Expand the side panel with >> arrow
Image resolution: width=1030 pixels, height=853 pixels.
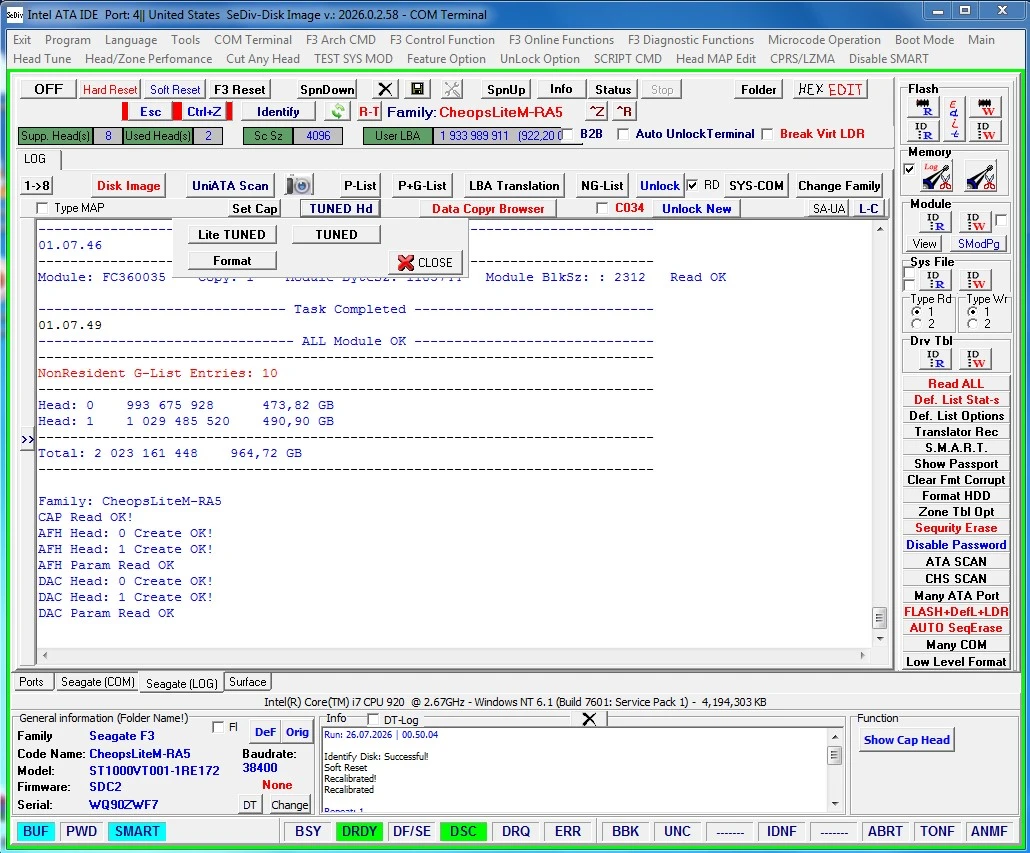tap(27, 439)
